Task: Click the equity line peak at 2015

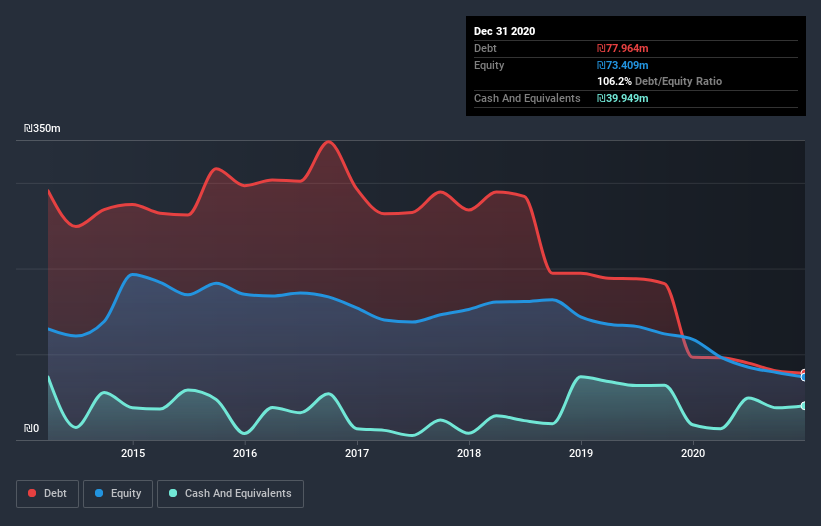Action: pyautogui.click(x=133, y=274)
